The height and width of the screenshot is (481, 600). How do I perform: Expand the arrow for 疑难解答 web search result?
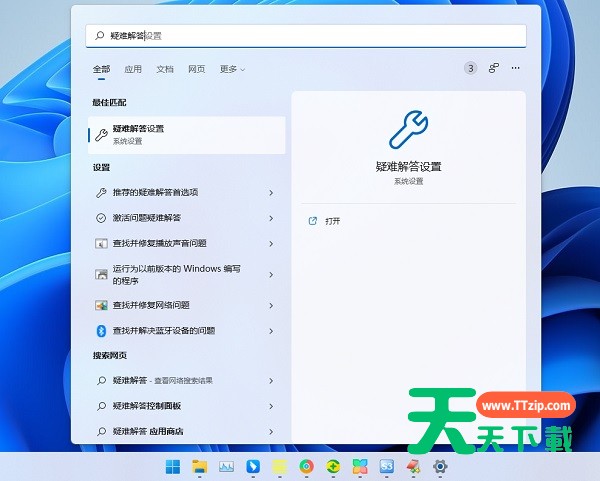pyautogui.click(x=271, y=381)
